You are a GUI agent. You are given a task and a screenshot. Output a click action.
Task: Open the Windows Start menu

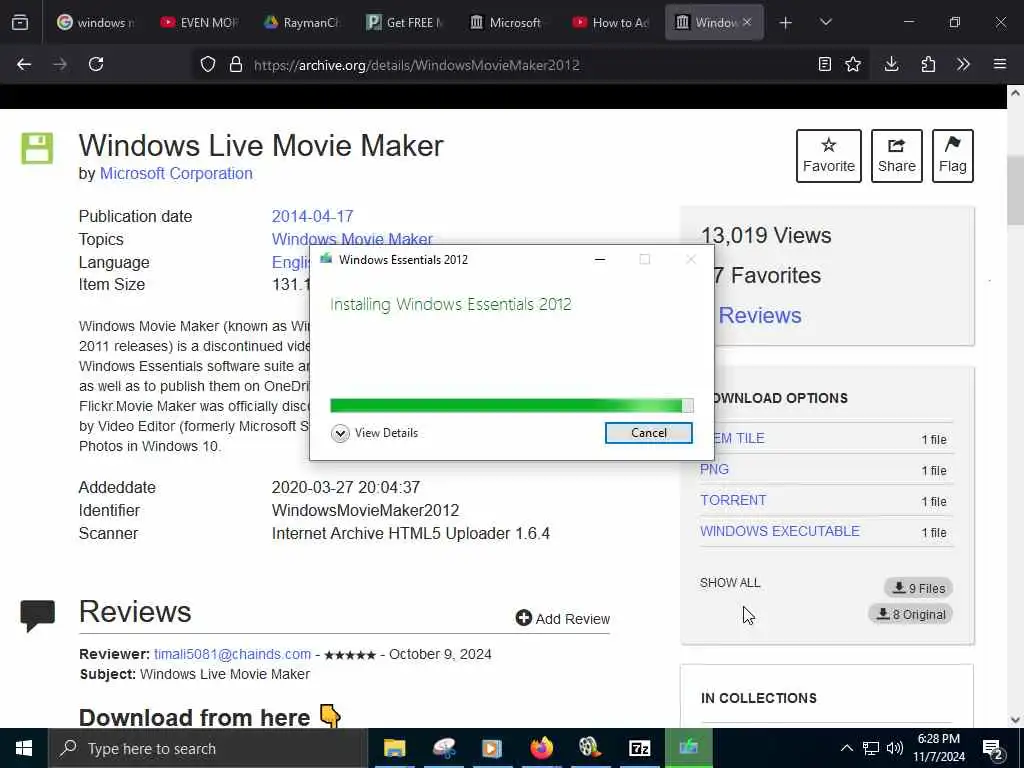click(24, 748)
